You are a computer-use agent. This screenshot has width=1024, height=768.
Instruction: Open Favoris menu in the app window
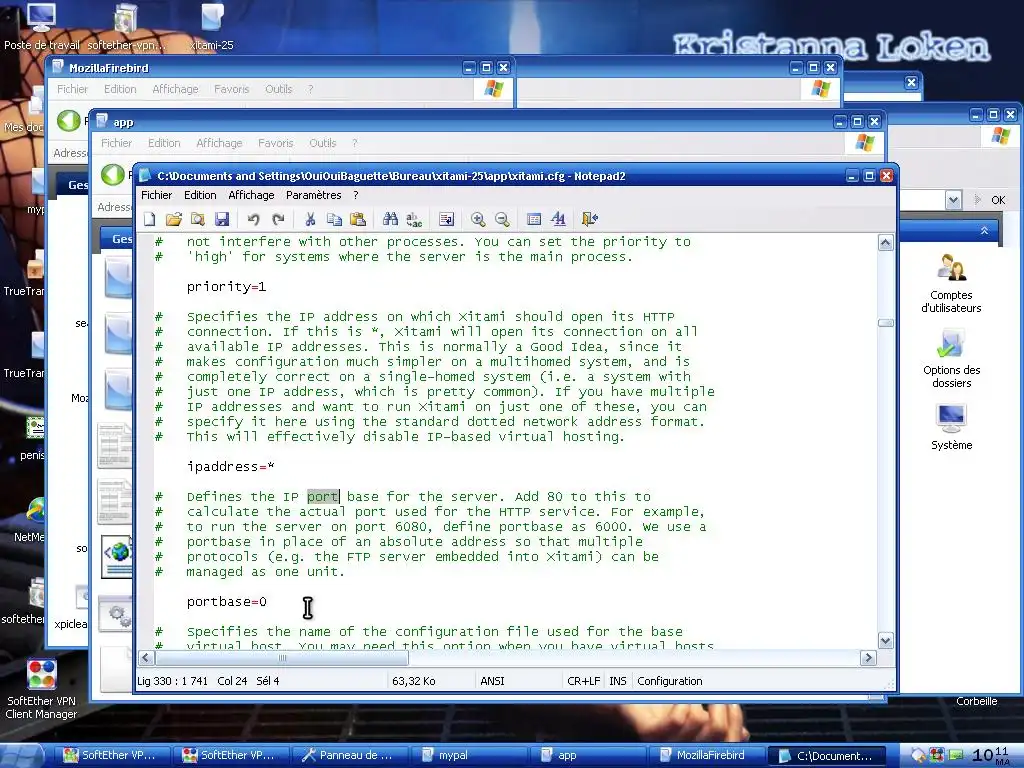276,143
